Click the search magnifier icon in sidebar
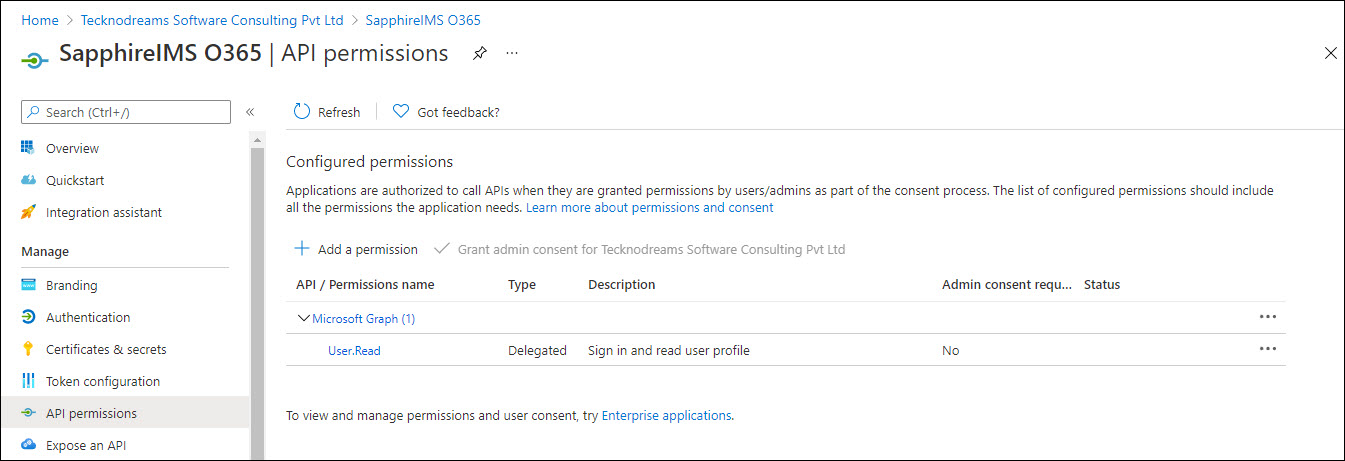 (33, 112)
